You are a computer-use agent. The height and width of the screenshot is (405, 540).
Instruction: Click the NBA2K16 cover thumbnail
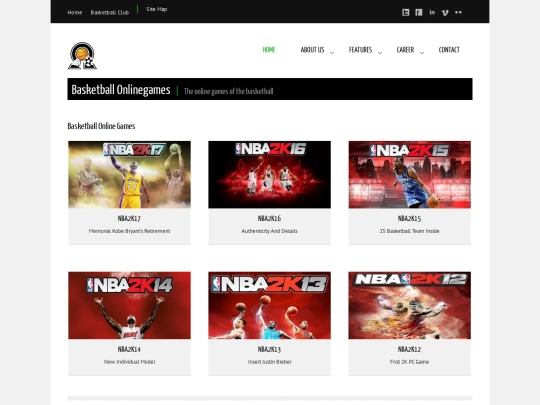(x=270, y=175)
